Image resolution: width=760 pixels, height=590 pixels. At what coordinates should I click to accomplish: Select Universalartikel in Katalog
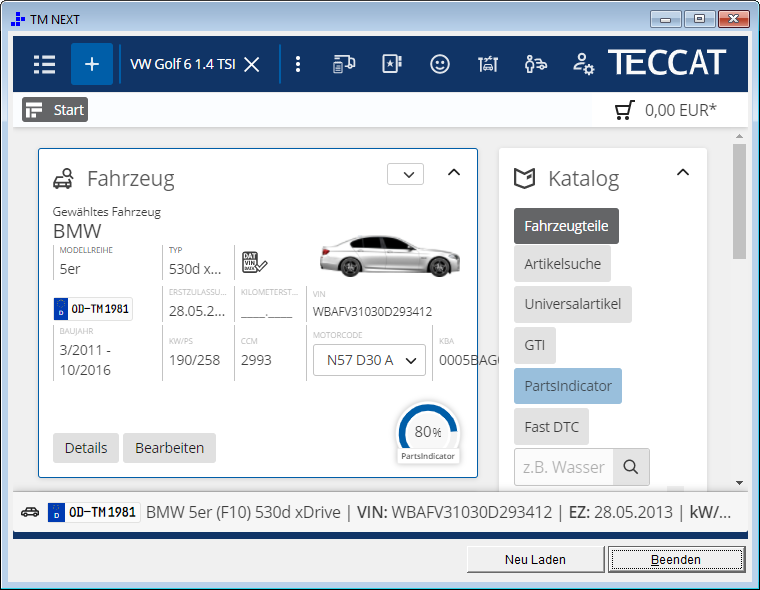(572, 304)
